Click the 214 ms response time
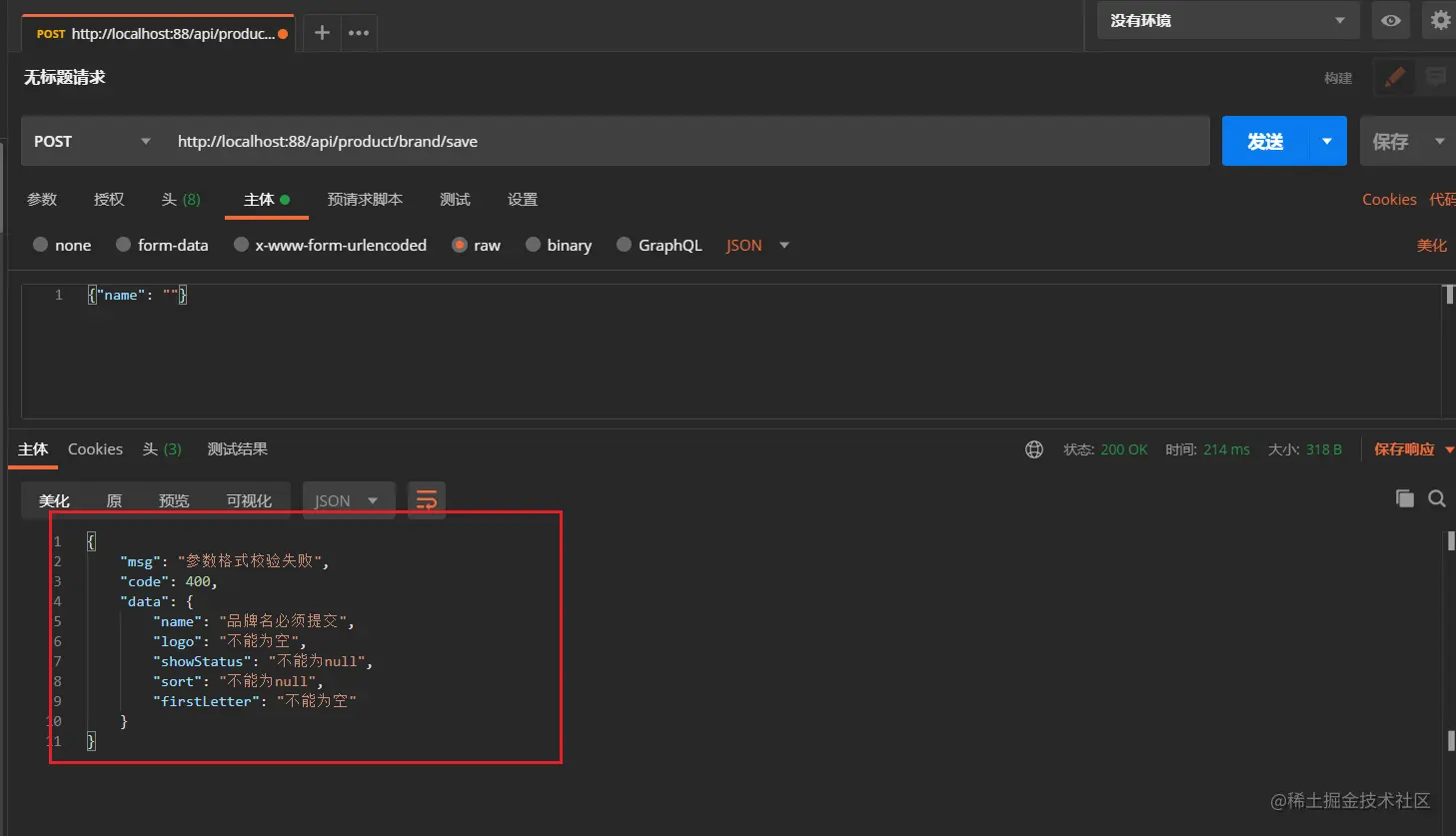 coord(1226,449)
